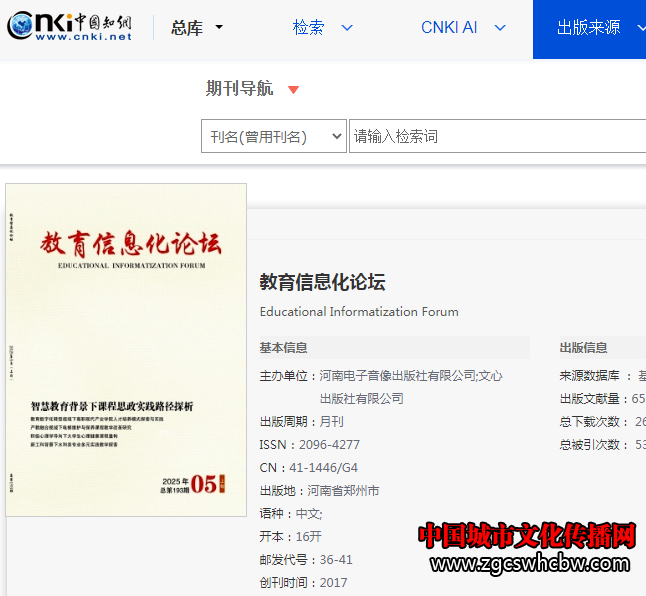Open the 总库 dropdown arrow
This screenshot has width=646, height=596.
pyautogui.click(x=219, y=28)
